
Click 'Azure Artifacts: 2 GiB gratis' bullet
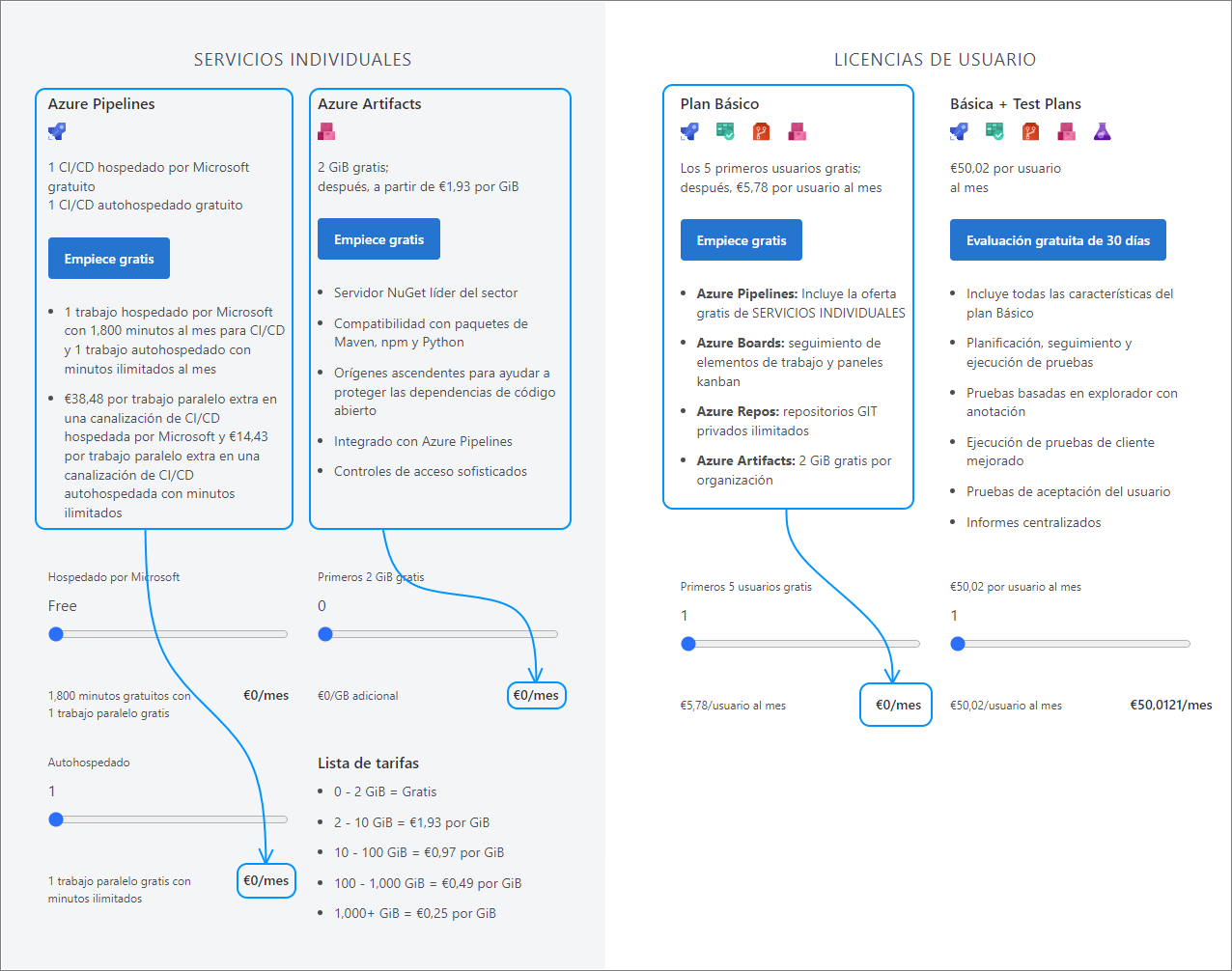pyautogui.click(x=794, y=470)
